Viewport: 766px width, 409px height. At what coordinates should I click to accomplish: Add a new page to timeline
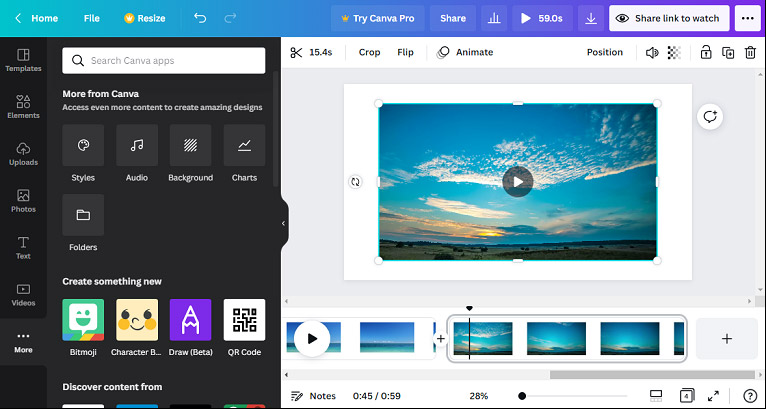click(727, 339)
